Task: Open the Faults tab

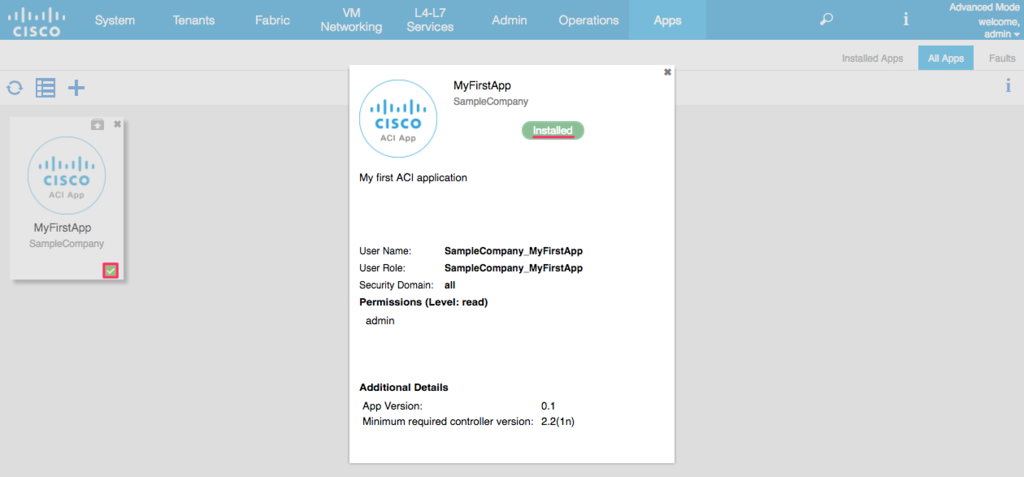Action: [x=1002, y=58]
